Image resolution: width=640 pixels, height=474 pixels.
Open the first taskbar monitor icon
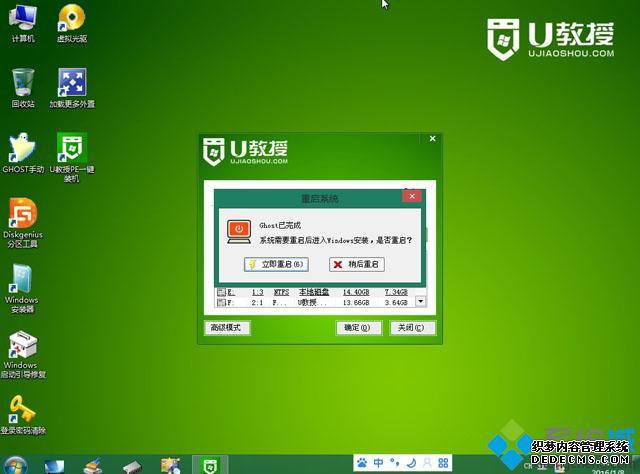point(54,466)
